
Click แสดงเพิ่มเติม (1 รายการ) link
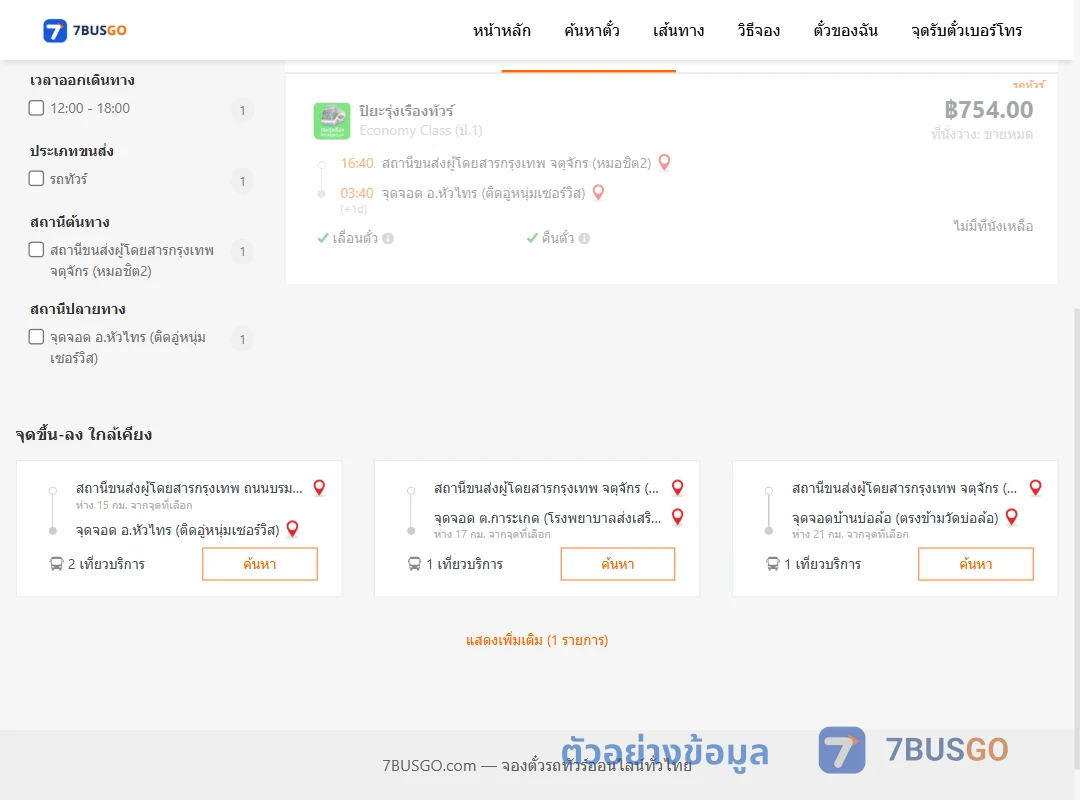click(537, 640)
